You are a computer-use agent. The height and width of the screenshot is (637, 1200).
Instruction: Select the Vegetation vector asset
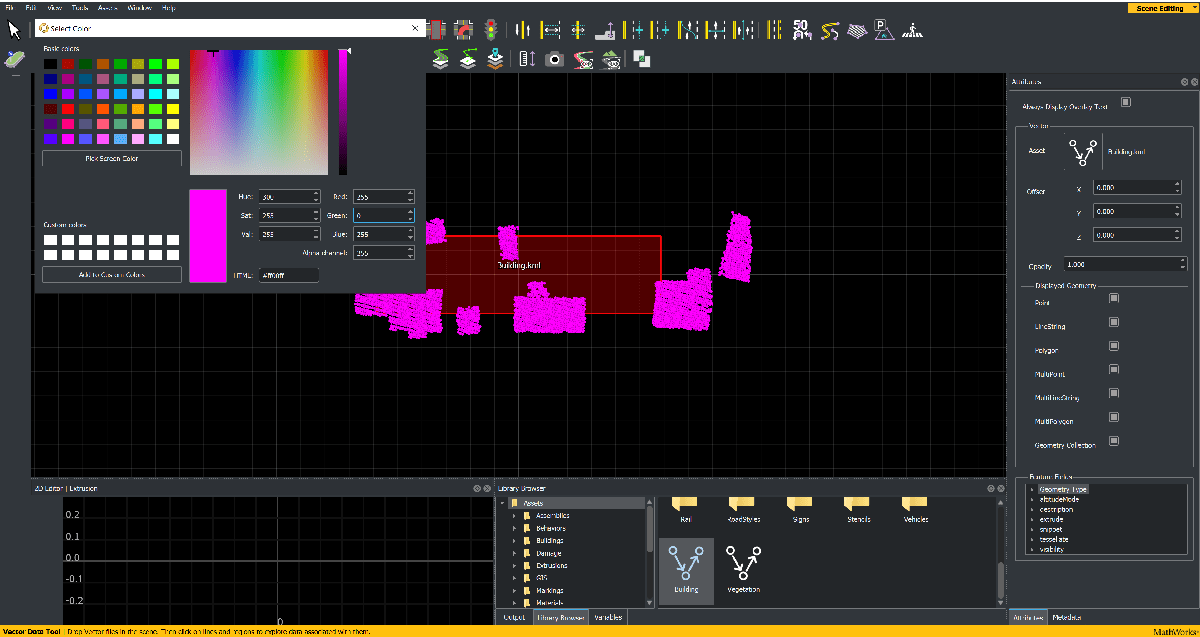tap(742, 571)
